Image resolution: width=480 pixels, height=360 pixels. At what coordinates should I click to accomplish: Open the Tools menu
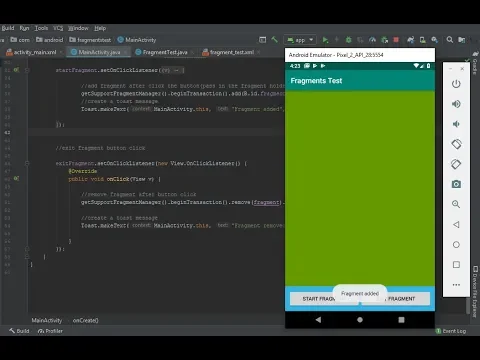pyautogui.click(x=41, y=28)
